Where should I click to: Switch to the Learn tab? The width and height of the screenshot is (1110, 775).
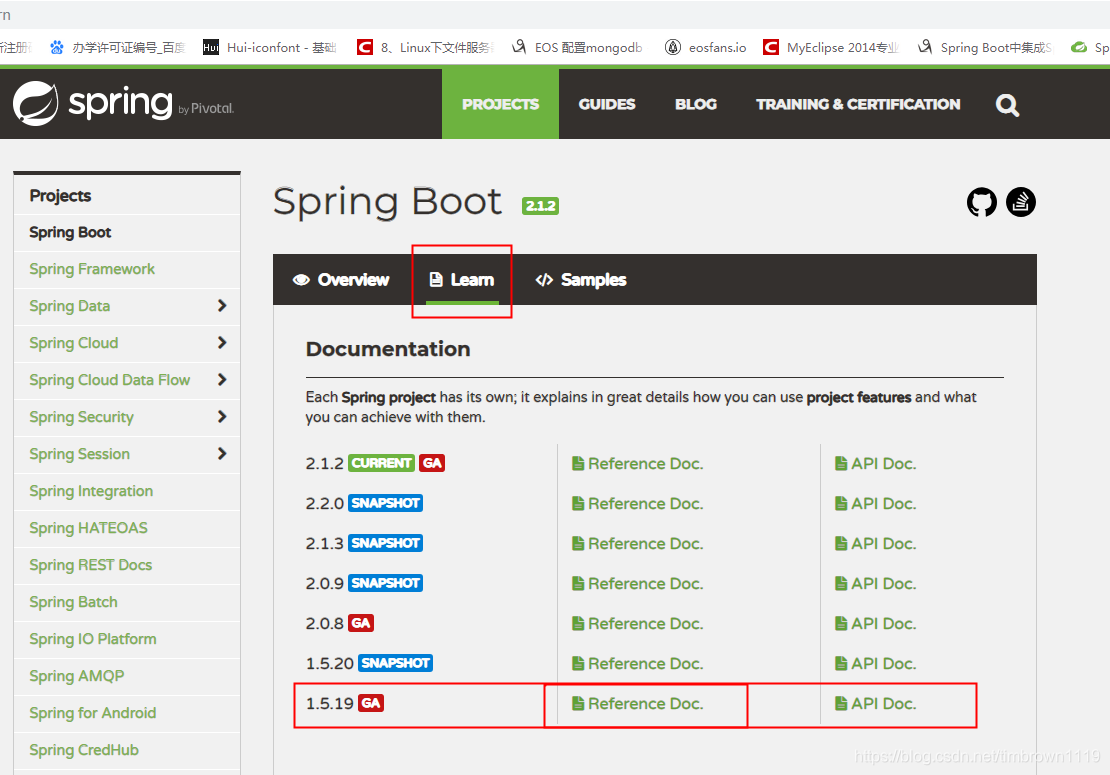[x=462, y=280]
